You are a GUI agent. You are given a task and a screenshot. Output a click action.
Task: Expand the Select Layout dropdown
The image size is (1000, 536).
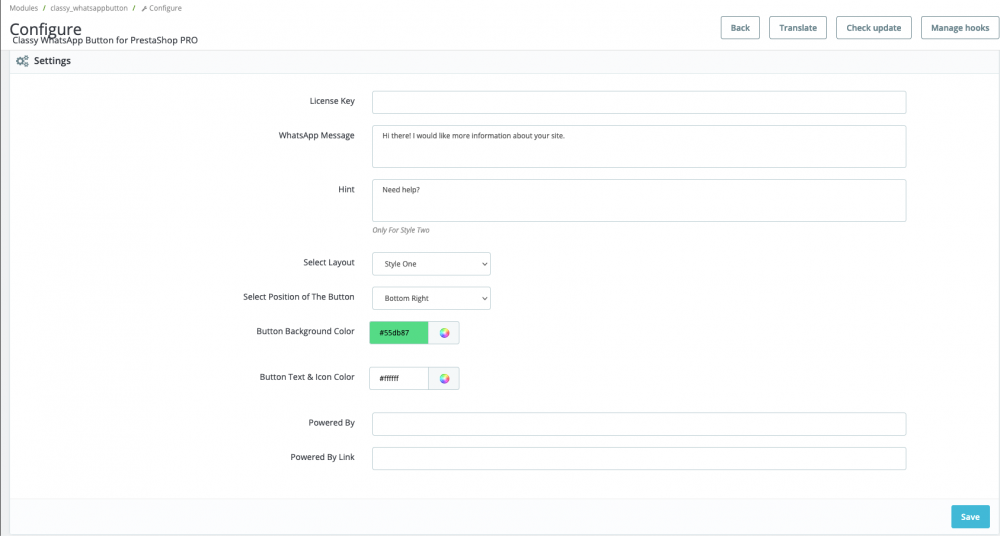[431, 264]
